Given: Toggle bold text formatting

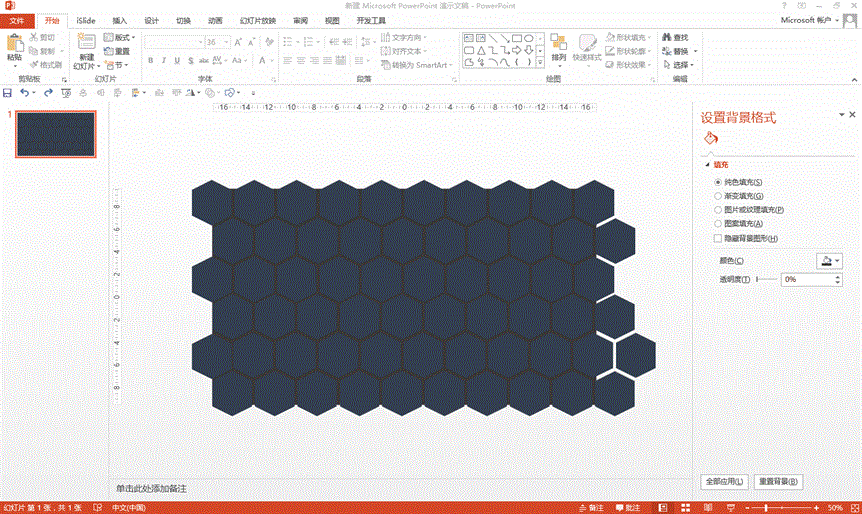Looking at the screenshot, I should click(x=150, y=60).
